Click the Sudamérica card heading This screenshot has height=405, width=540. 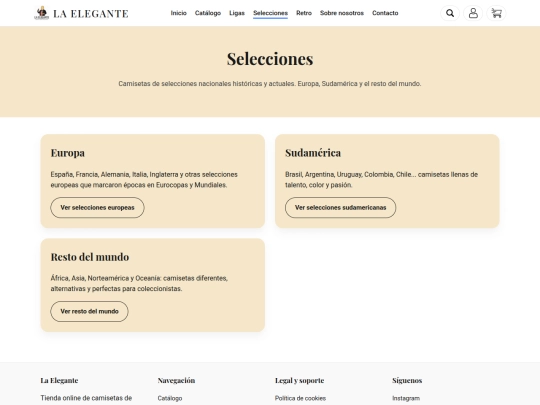(x=313, y=153)
